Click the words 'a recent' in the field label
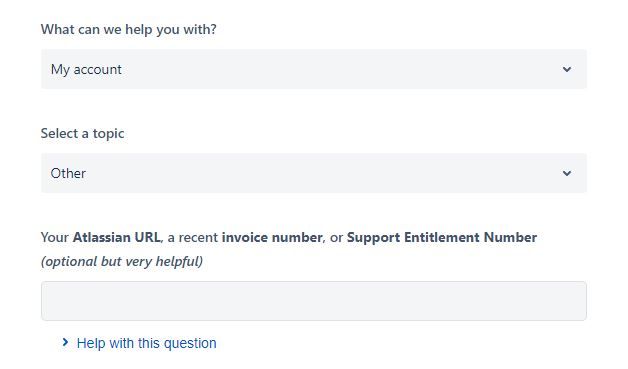 (x=193, y=238)
